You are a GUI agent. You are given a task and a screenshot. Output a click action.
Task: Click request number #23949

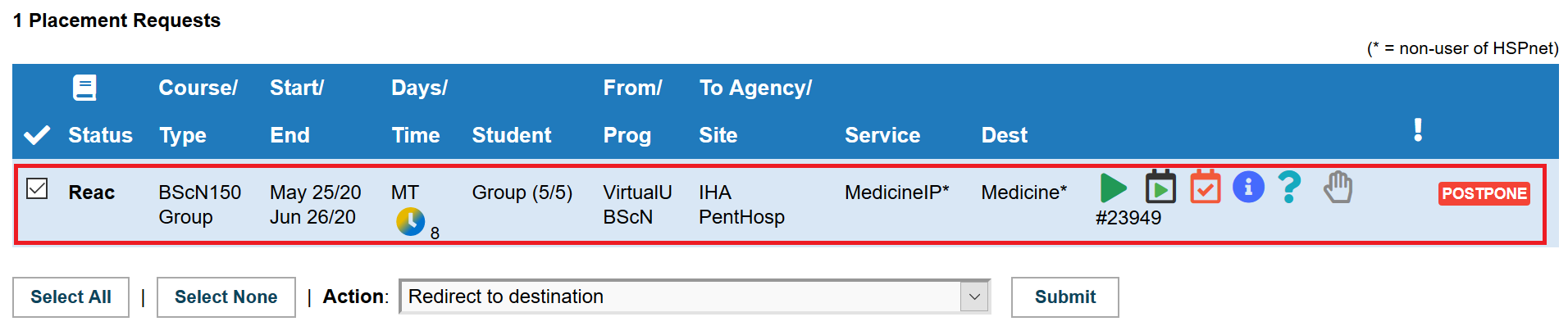[1128, 218]
